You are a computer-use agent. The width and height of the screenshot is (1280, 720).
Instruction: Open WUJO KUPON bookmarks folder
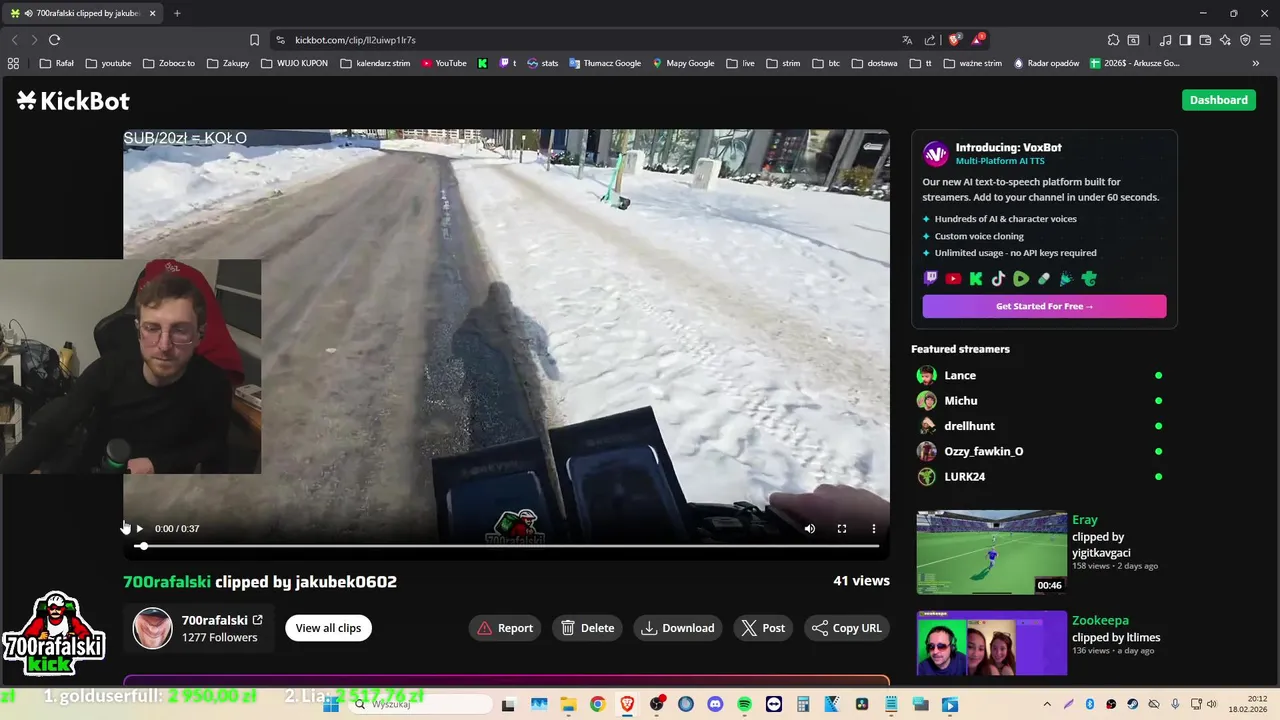click(294, 63)
